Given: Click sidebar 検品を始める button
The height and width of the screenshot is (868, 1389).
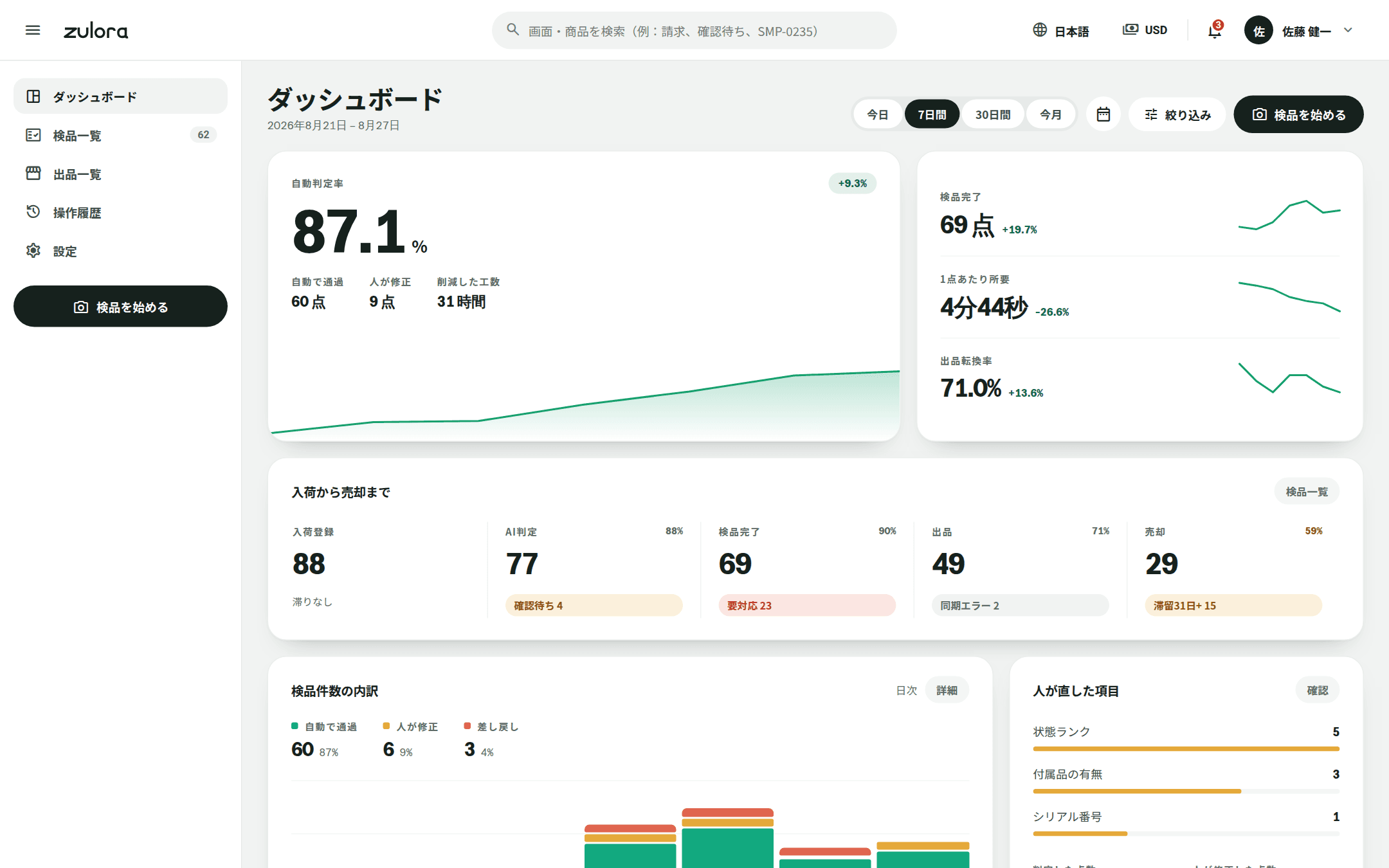Looking at the screenshot, I should 120,307.
